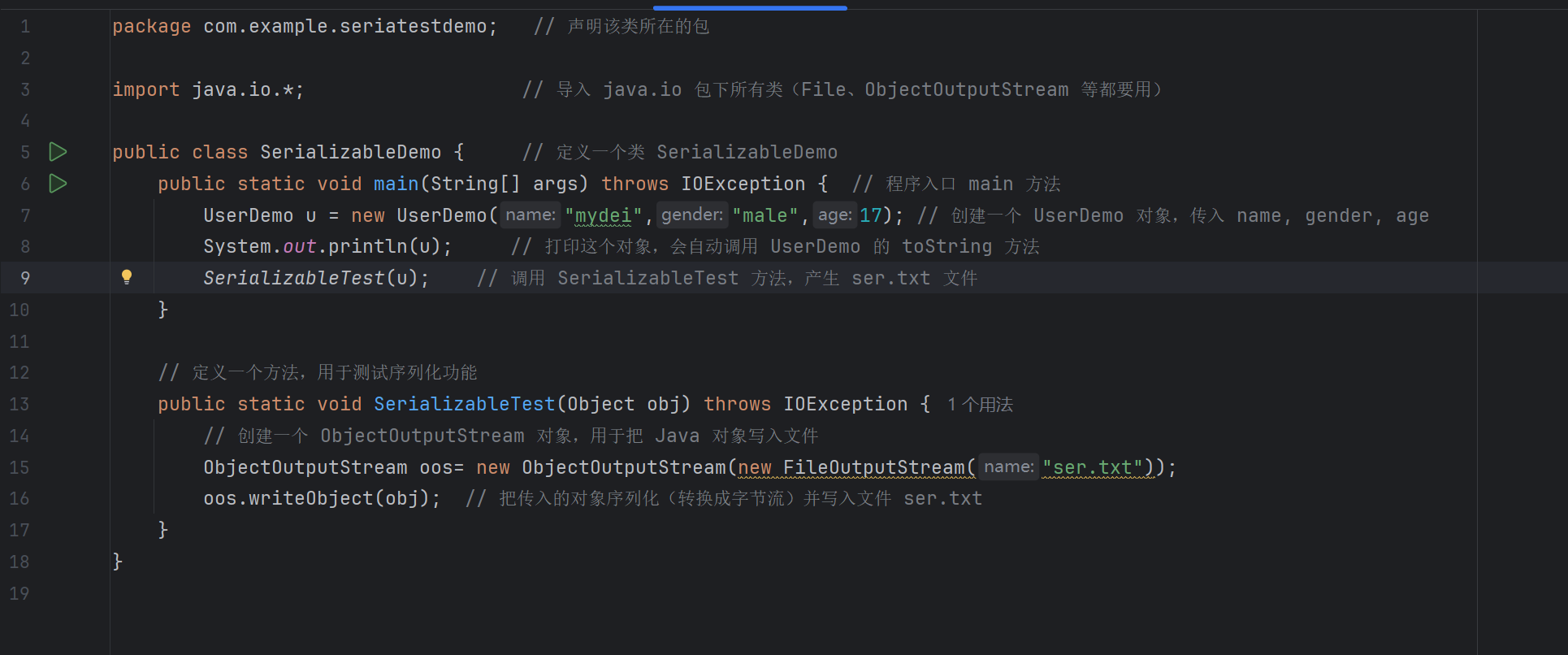The height and width of the screenshot is (655, 1568).
Task: Click the 'ObjectOutputStream oos=' declaration
Action: [x=334, y=467]
